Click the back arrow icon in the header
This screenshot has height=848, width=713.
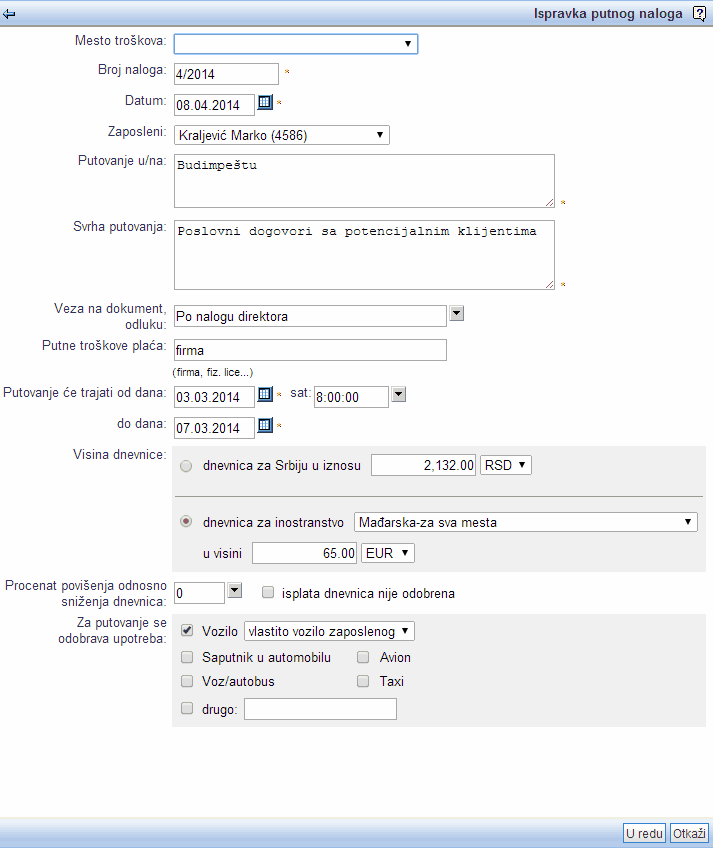click(x=9, y=14)
